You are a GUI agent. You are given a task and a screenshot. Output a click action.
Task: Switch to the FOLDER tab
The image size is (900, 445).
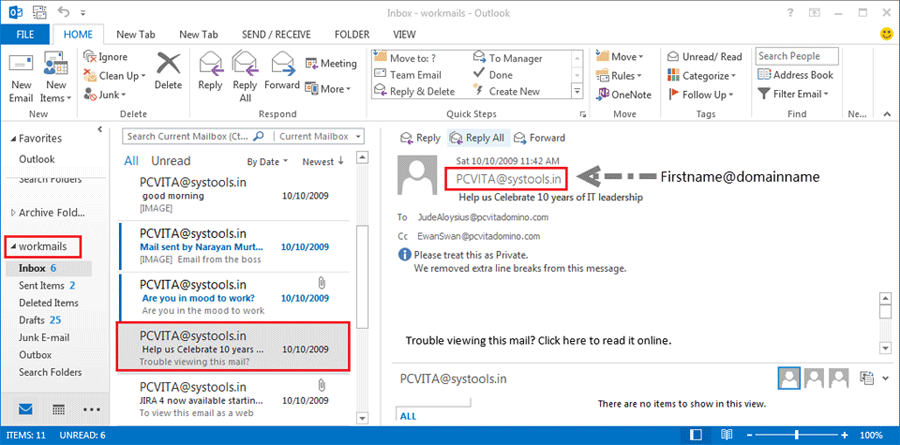[x=352, y=34]
